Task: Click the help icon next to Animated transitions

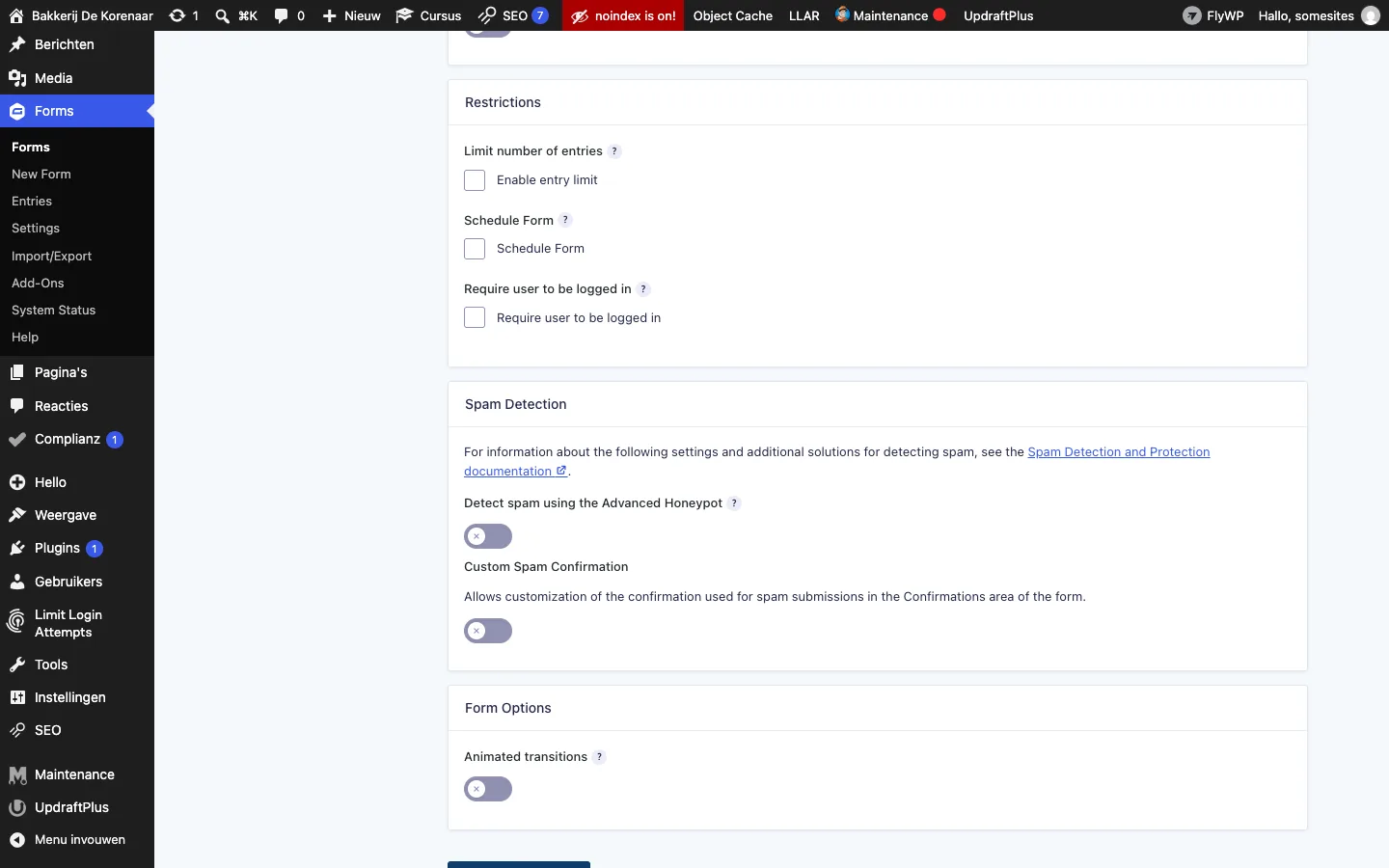Action: (599, 757)
